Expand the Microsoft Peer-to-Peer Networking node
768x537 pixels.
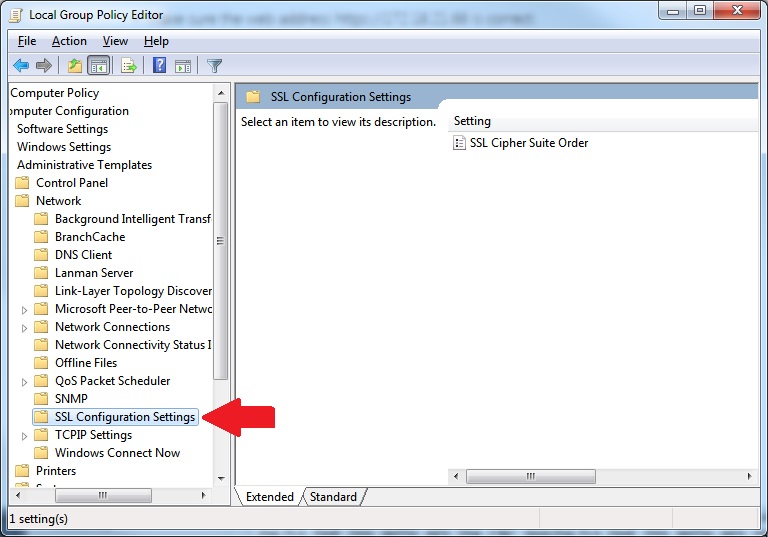[x=25, y=309]
